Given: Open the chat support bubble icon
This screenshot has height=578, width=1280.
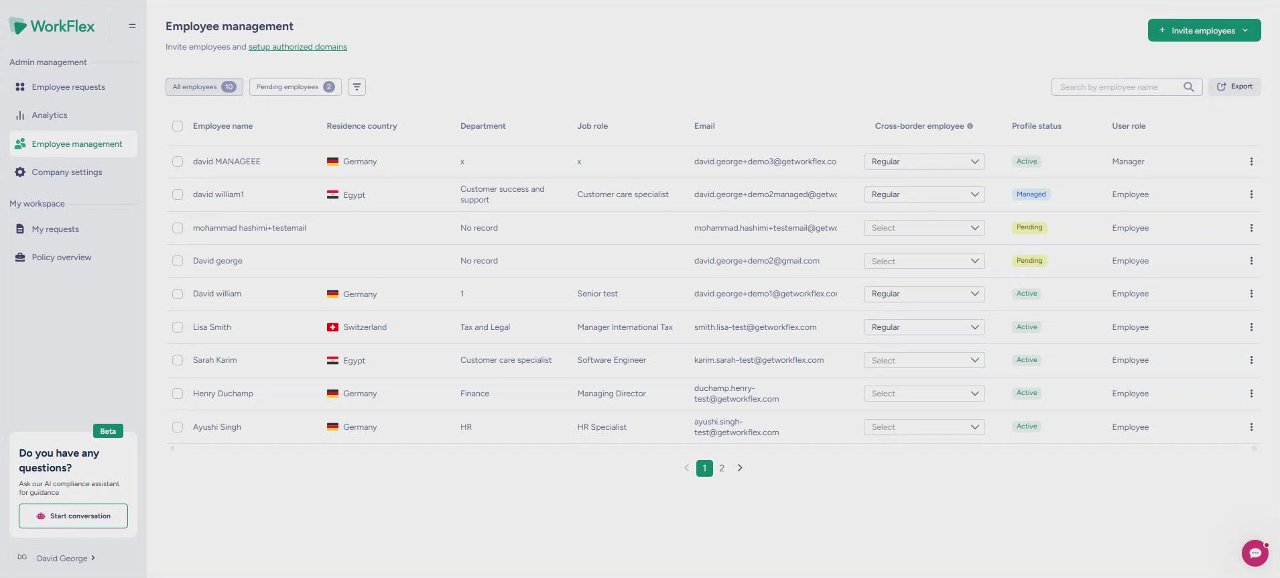Looking at the screenshot, I should tap(1255, 553).
